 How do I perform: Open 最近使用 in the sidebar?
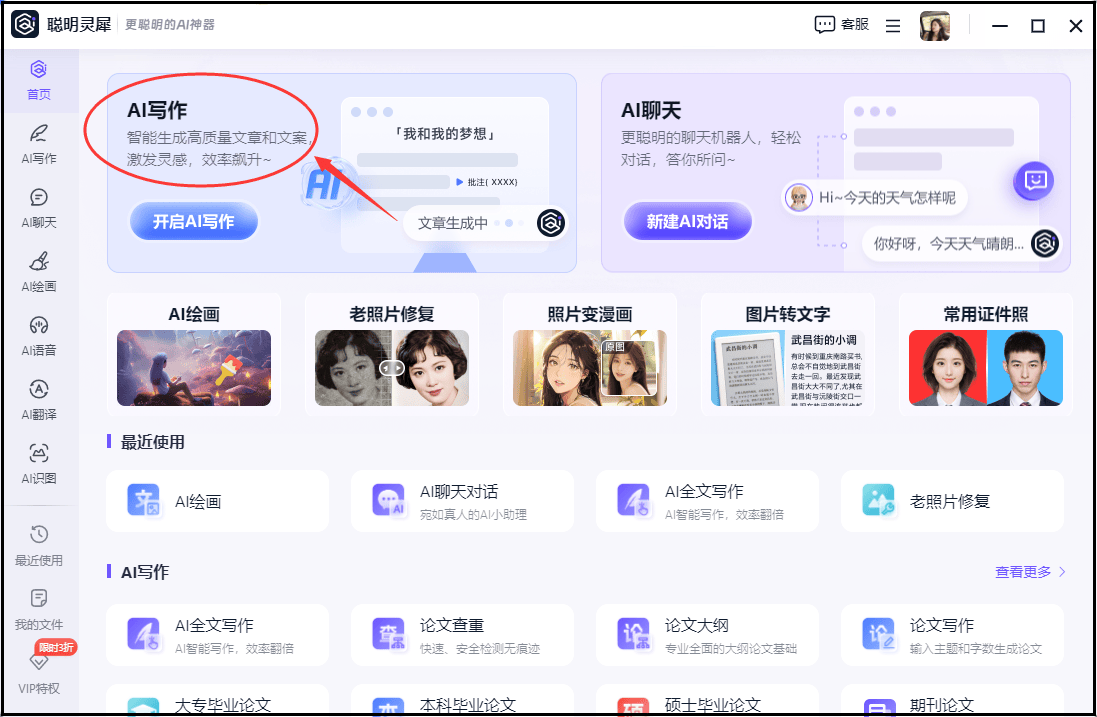pyautogui.click(x=38, y=544)
